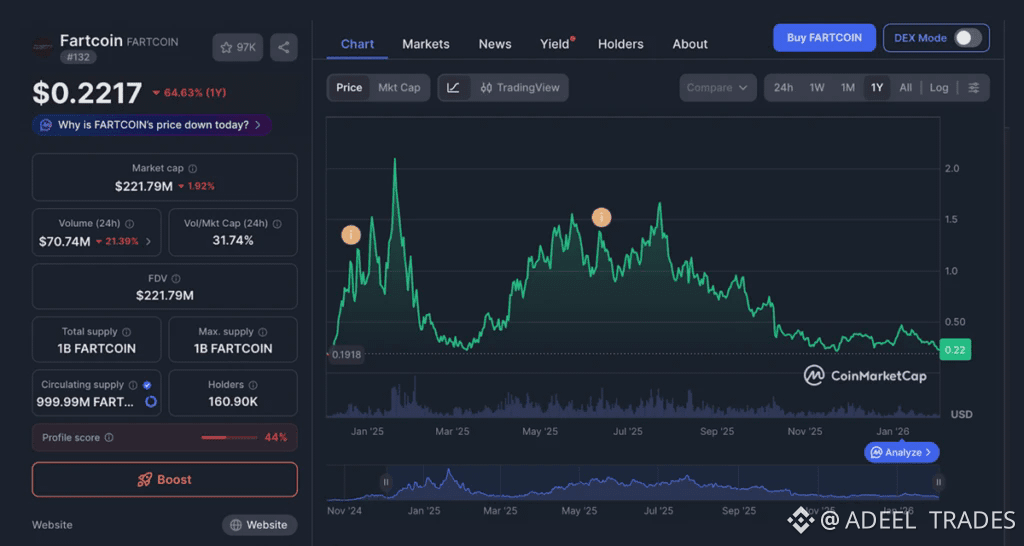Open the line chart type icon
The height and width of the screenshot is (546, 1024).
tap(453, 88)
